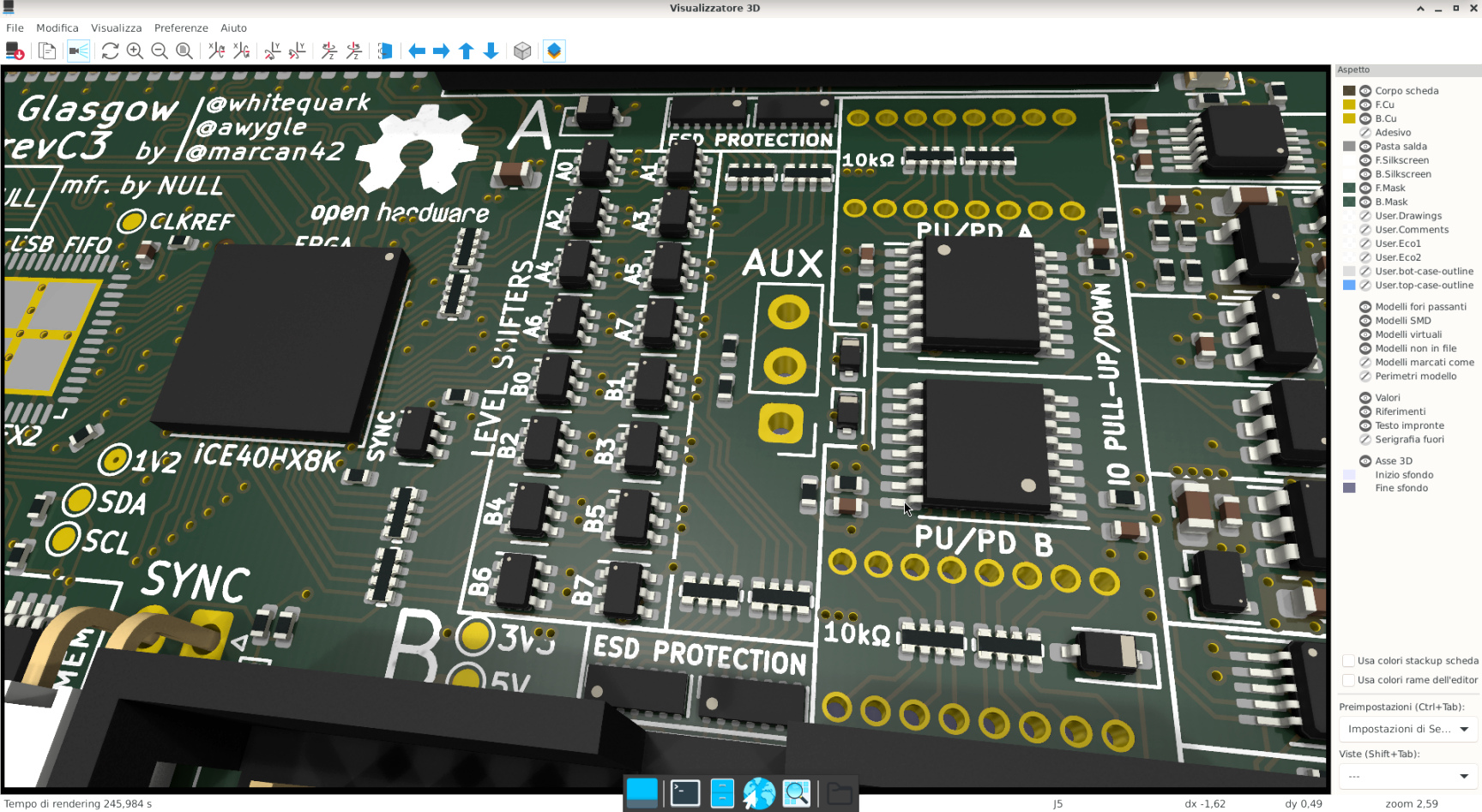Click the rendering time status text

coord(78,804)
